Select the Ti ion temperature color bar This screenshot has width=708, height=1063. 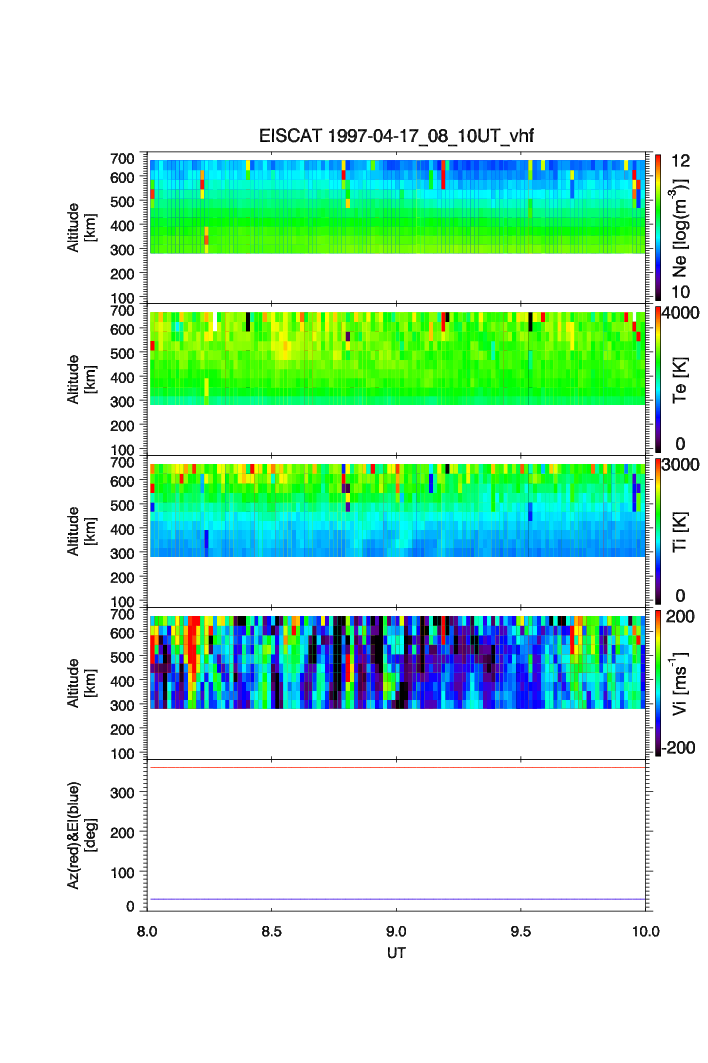(658, 531)
